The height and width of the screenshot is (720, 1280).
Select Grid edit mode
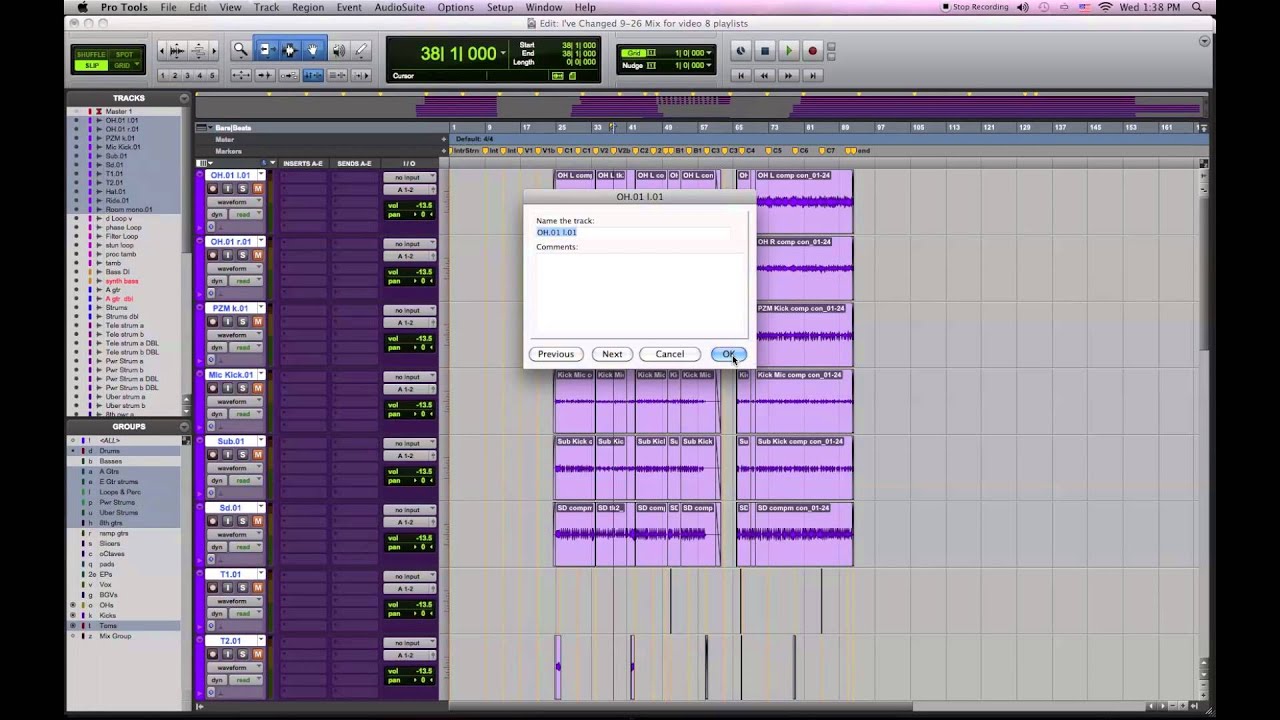(124, 65)
